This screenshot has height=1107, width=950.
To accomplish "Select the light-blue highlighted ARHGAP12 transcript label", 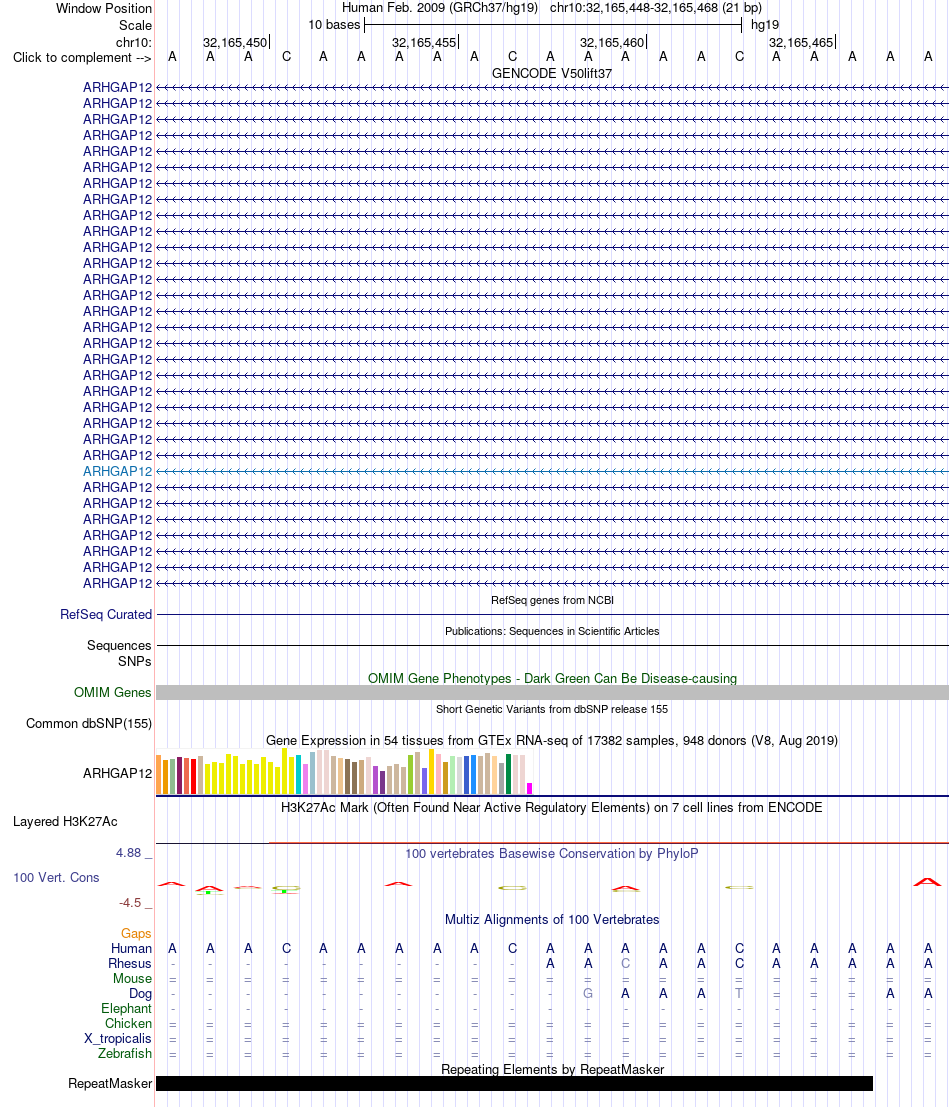I will click(x=117, y=472).
